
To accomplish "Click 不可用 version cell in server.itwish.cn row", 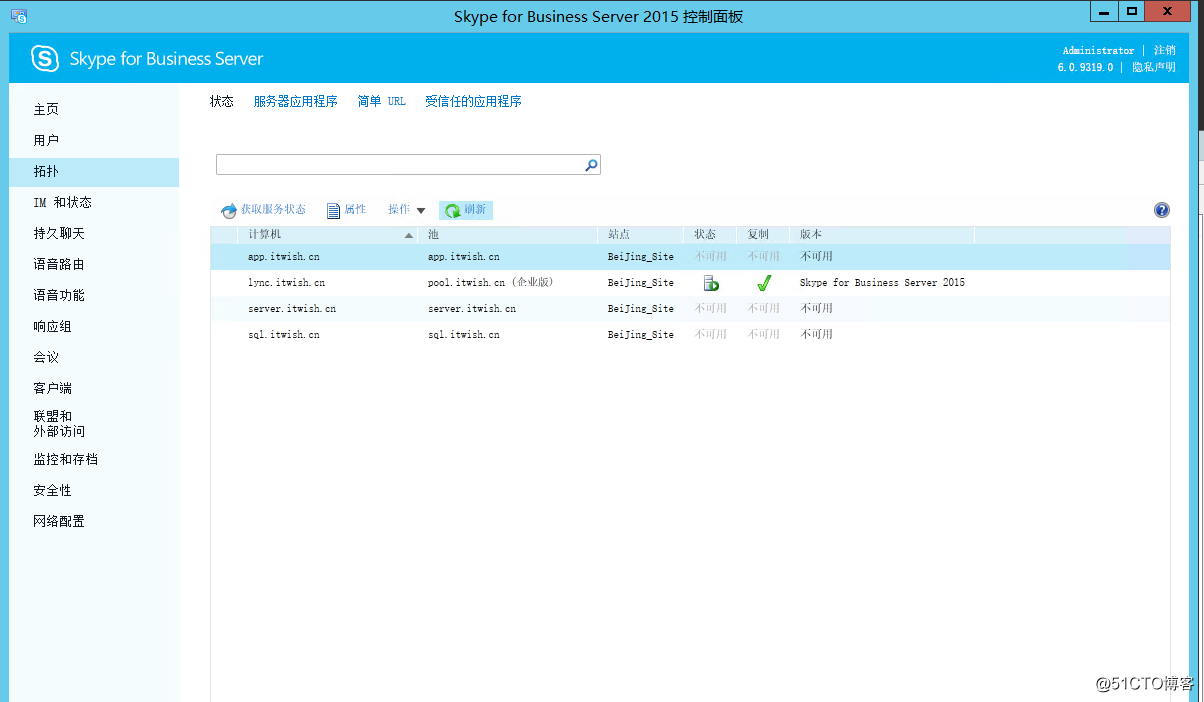I will [x=816, y=309].
